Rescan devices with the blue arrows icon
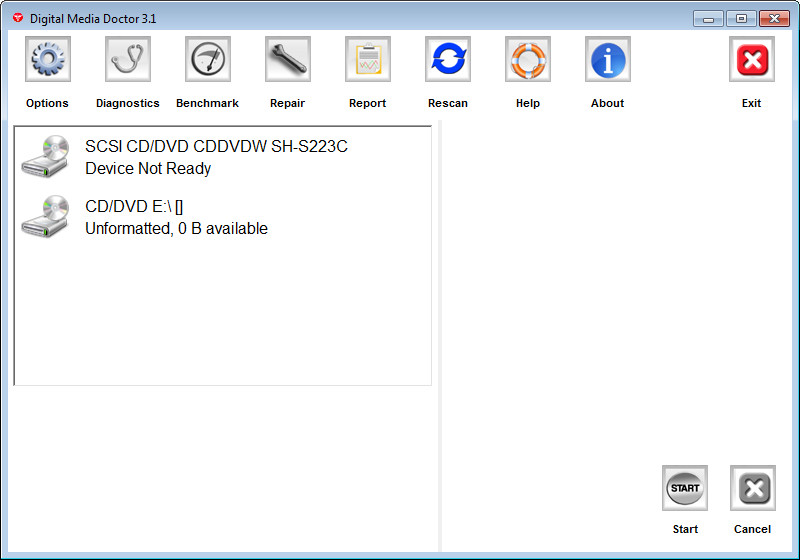The height and width of the screenshot is (560, 800). pyautogui.click(x=448, y=59)
